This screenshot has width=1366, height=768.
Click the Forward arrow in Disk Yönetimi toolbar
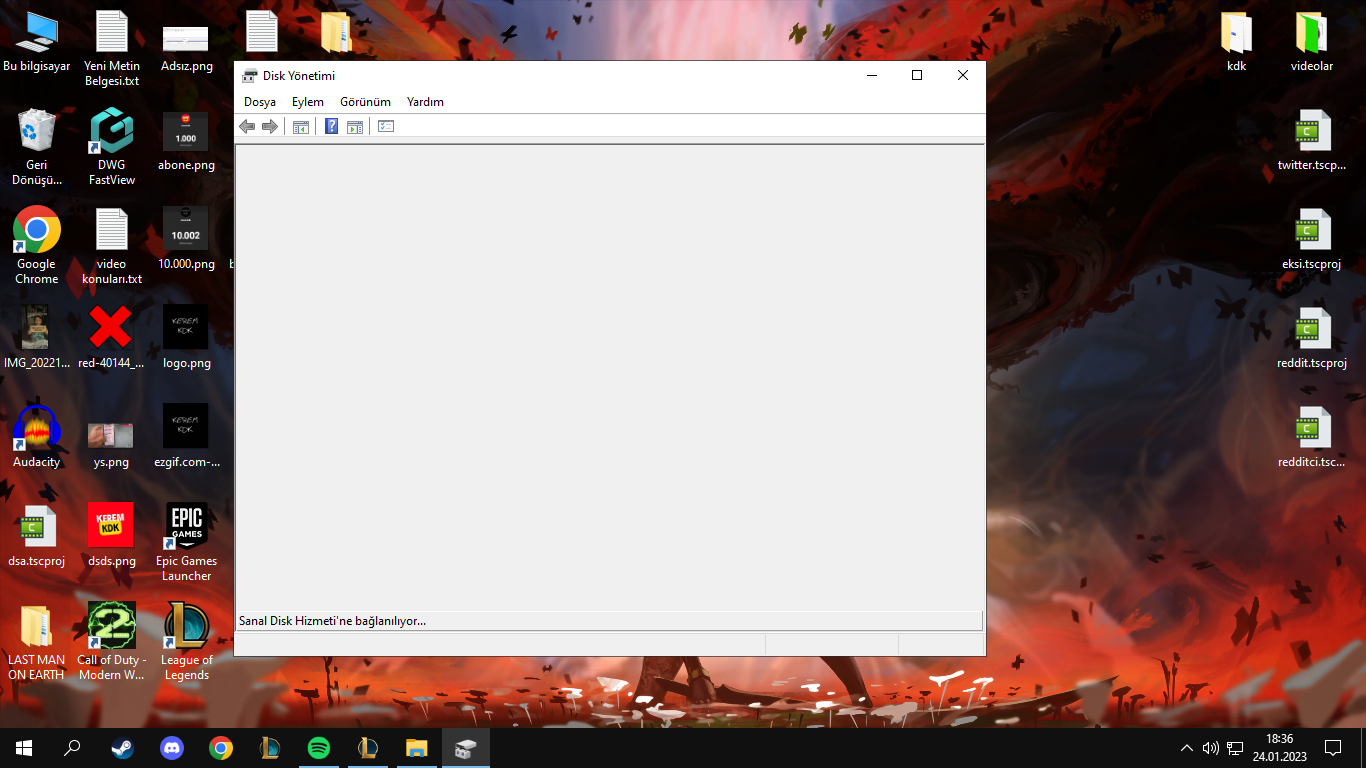click(269, 126)
